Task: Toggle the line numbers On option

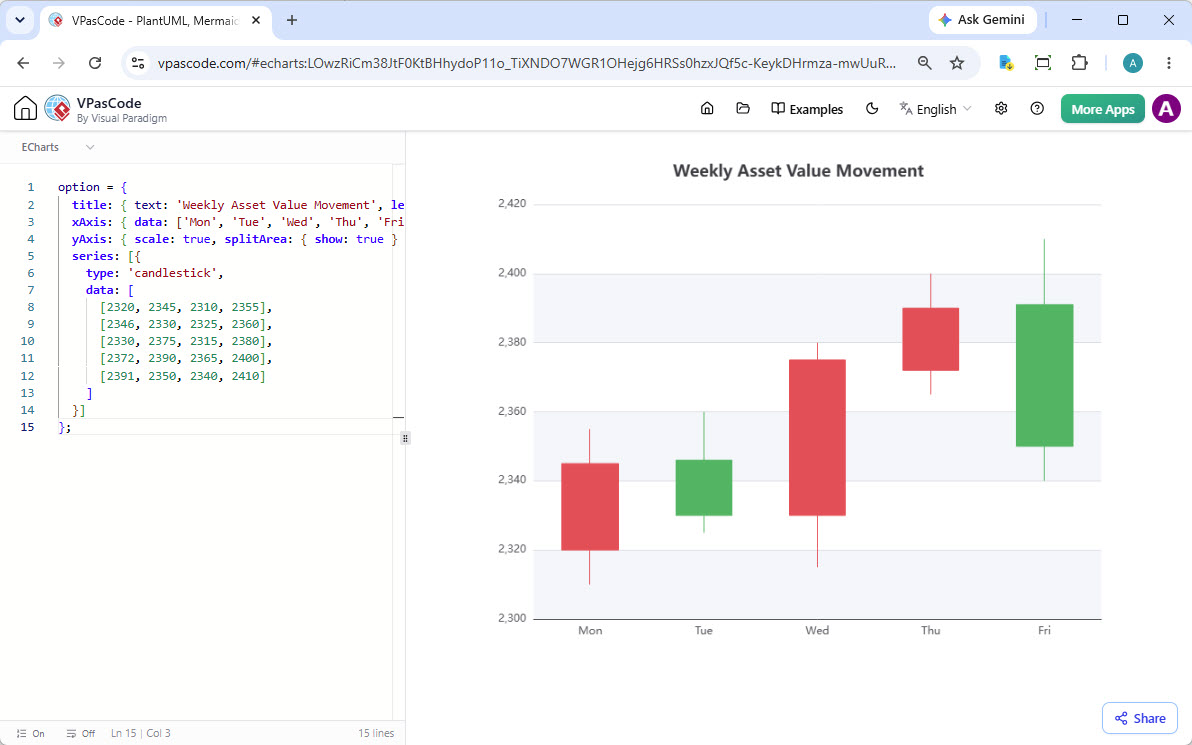Action: 30,734
